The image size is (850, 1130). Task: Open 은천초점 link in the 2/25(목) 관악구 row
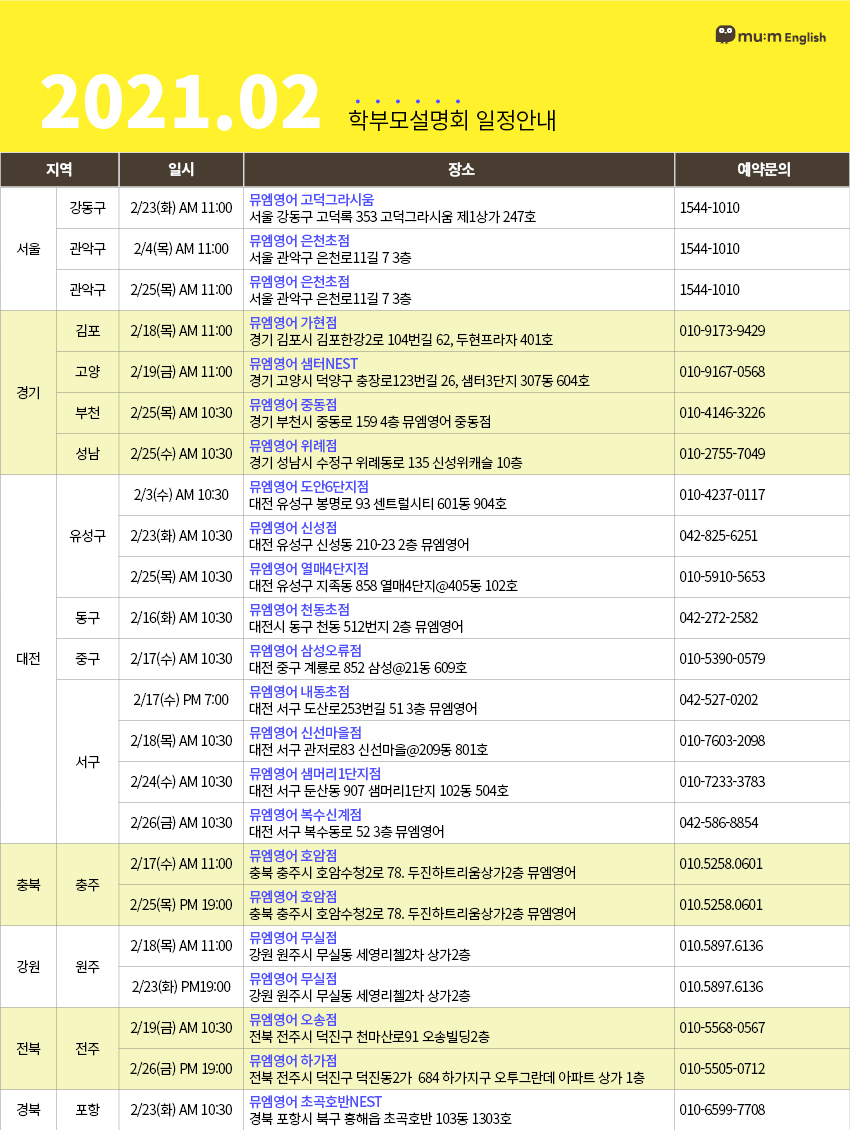point(299,282)
